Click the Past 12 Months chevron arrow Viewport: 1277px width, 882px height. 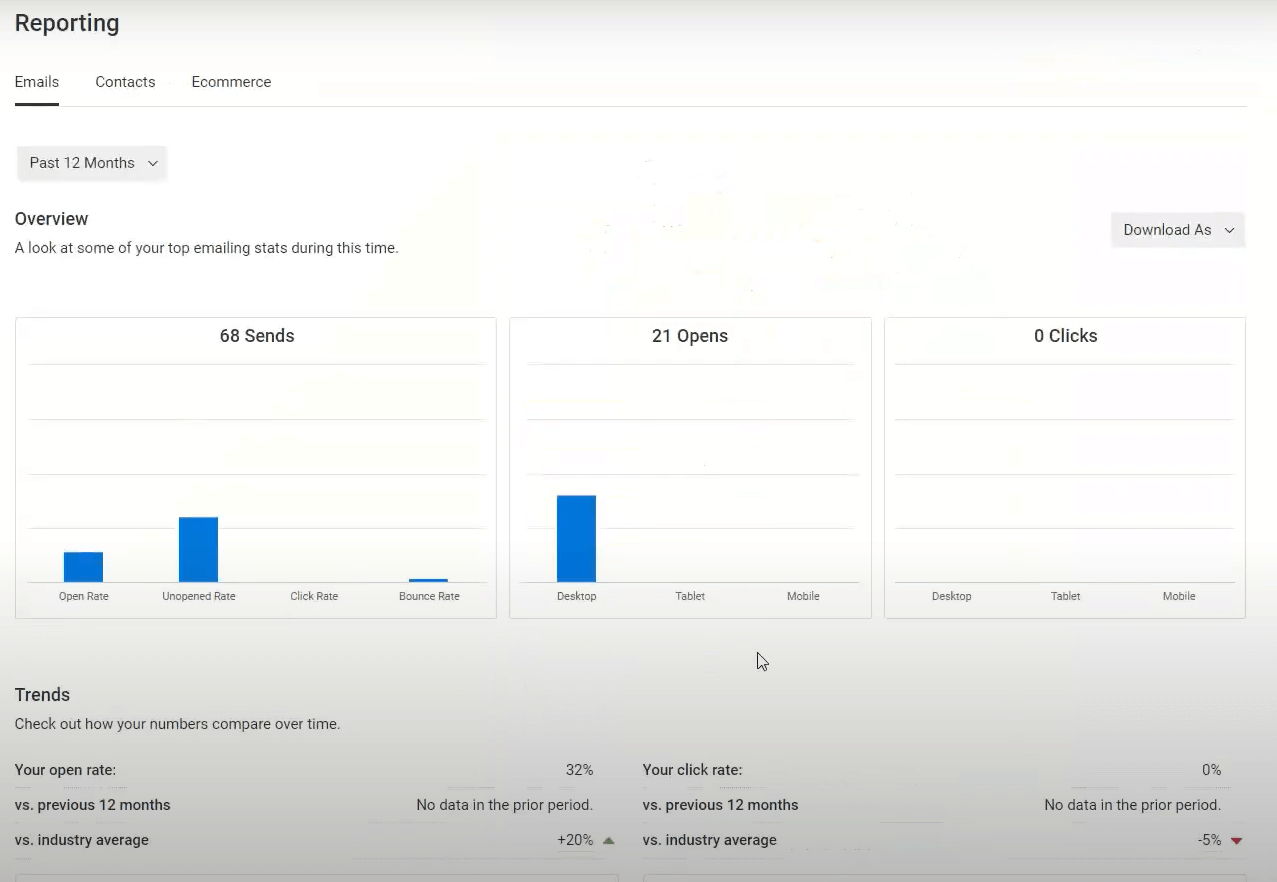(x=153, y=163)
